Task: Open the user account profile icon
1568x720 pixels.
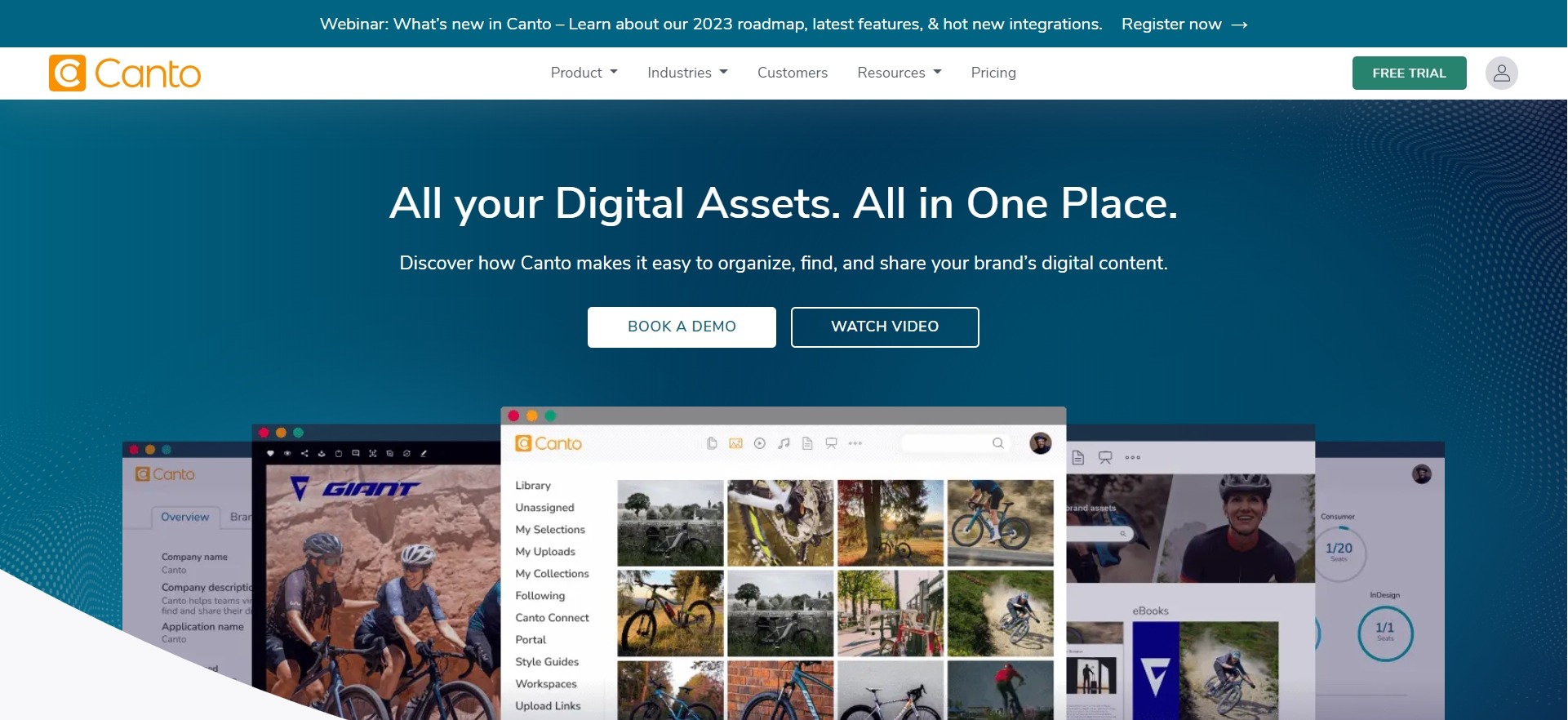Action: [1501, 73]
